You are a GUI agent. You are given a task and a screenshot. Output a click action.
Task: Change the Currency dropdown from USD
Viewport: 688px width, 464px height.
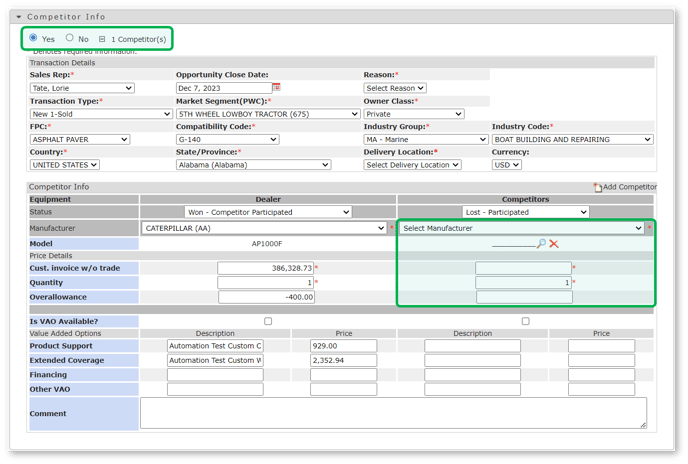(508, 165)
